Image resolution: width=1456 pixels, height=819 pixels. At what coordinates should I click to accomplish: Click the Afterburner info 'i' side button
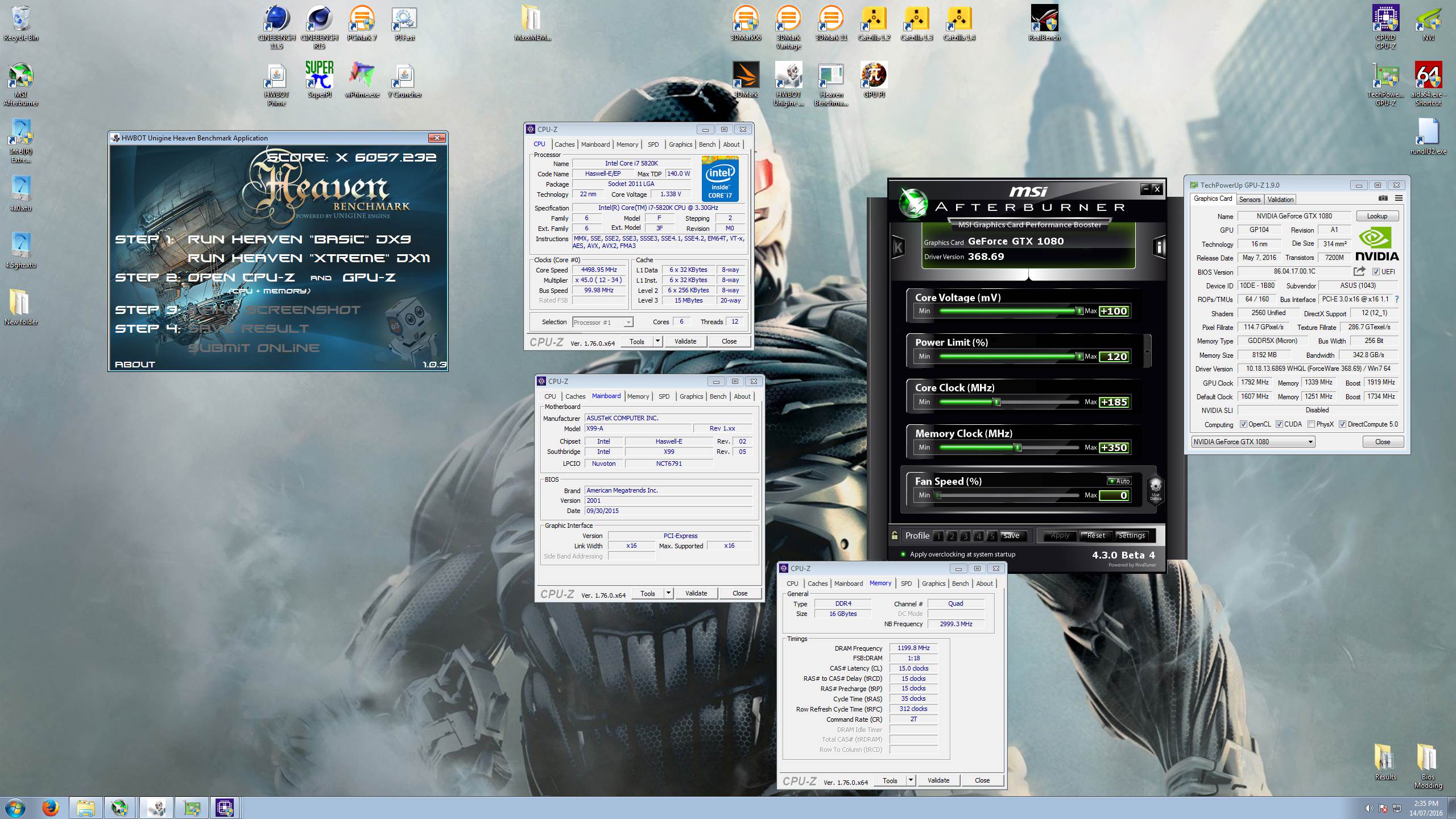tap(1159, 247)
